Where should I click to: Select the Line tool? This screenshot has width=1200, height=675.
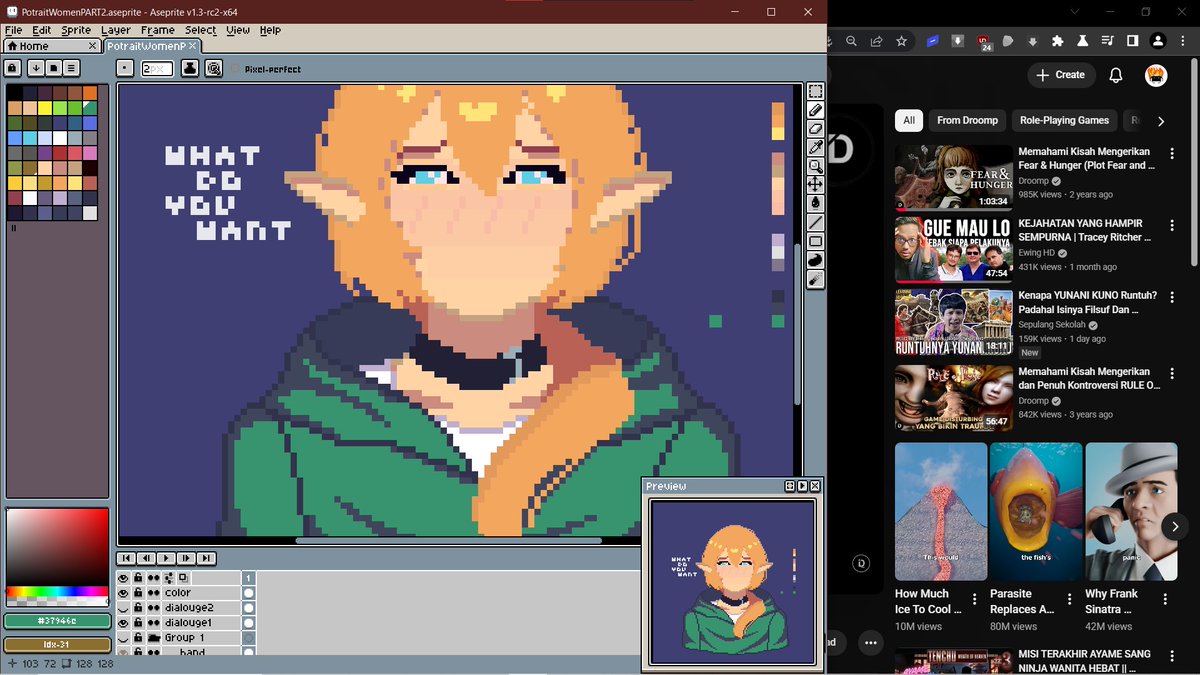815,222
